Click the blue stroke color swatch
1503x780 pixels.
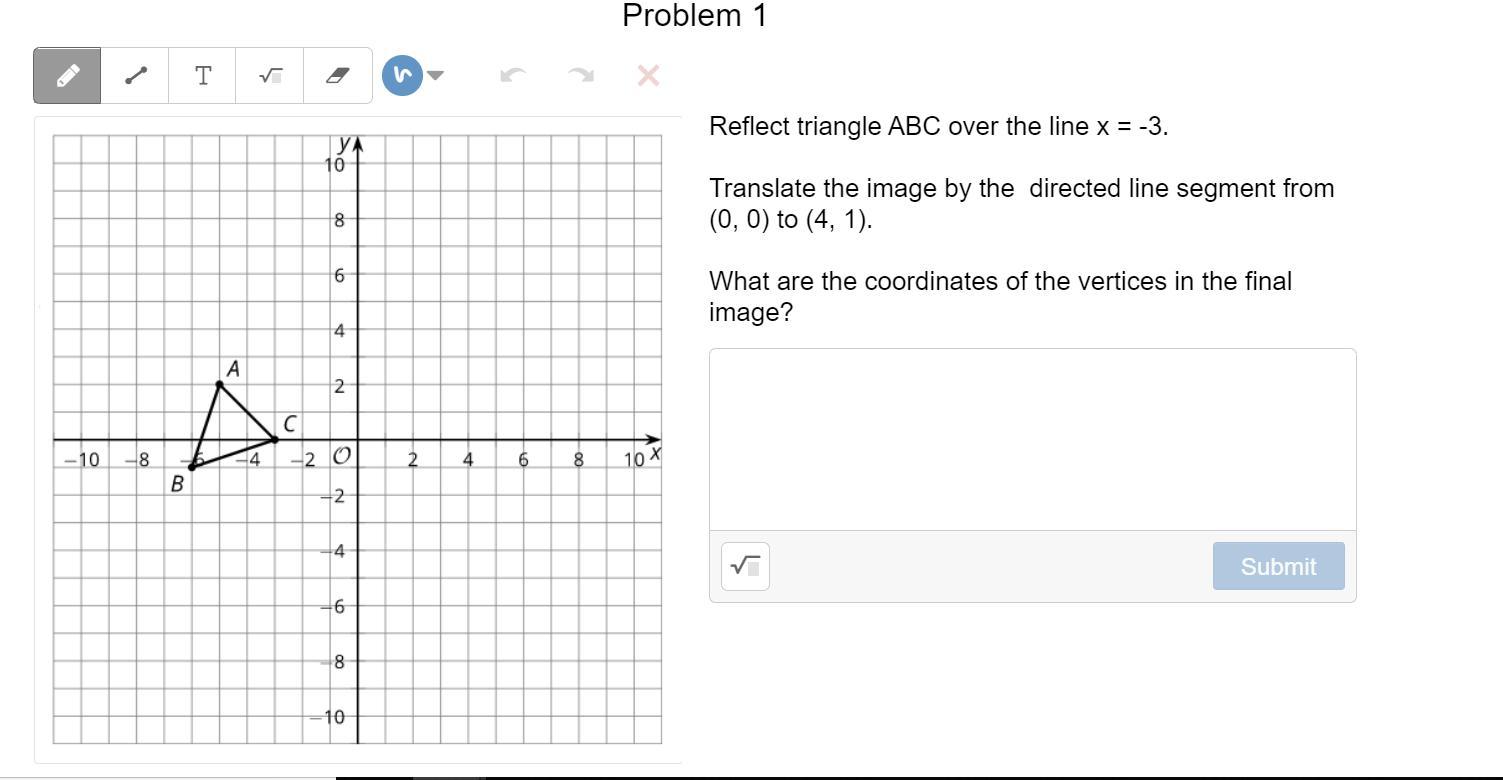402,75
